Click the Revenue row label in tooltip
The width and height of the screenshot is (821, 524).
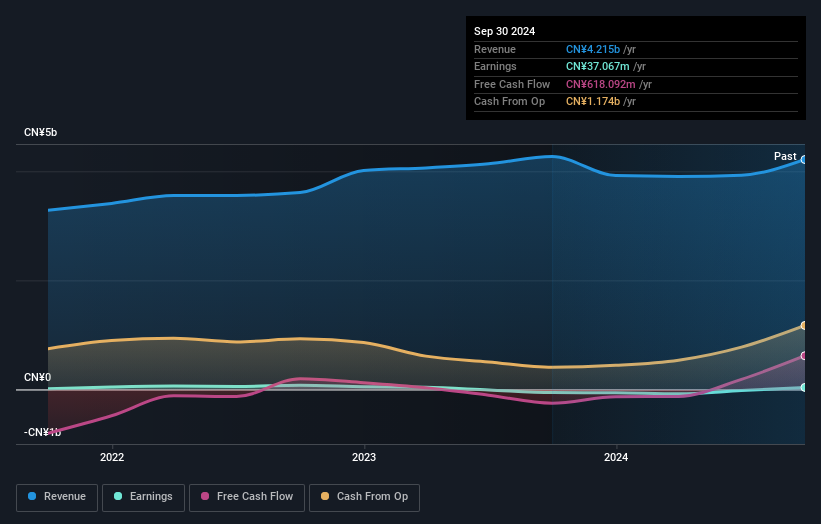(495, 49)
